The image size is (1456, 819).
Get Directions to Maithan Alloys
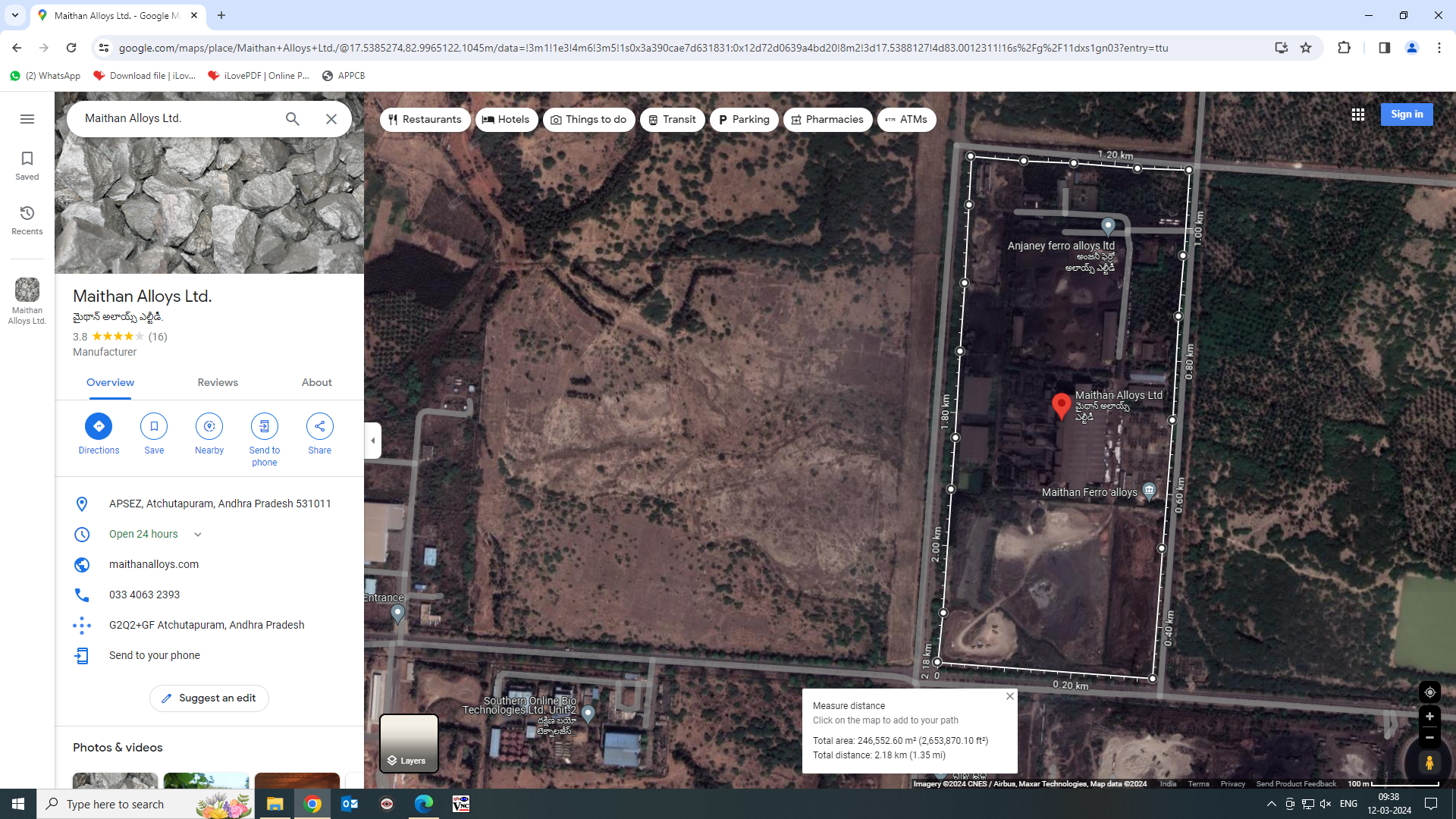click(99, 434)
